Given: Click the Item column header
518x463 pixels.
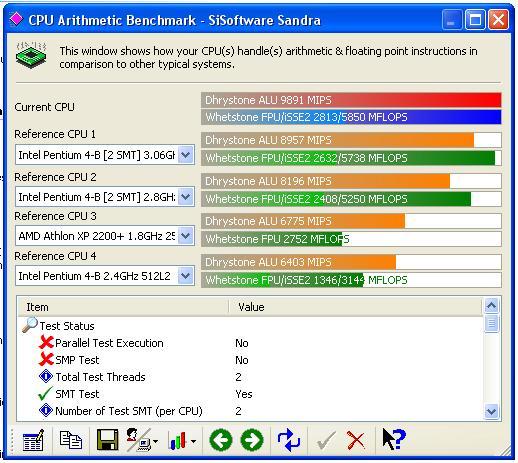Looking at the screenshot, I should (x=123, y=307).
